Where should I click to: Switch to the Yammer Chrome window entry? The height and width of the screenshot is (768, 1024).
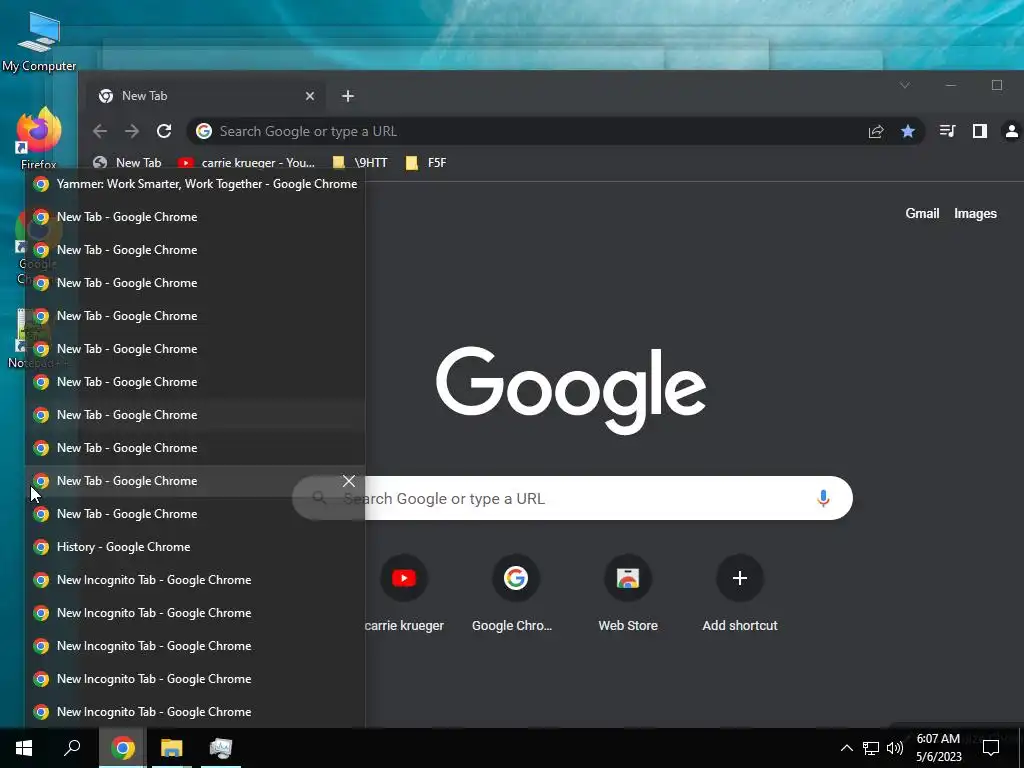point(195,184)
